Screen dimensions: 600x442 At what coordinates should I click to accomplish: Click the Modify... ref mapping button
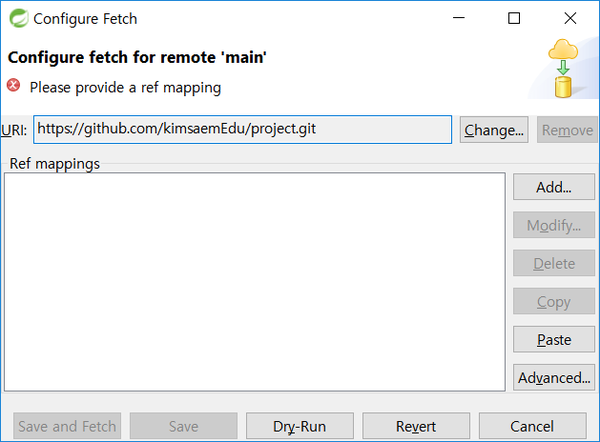554,225
